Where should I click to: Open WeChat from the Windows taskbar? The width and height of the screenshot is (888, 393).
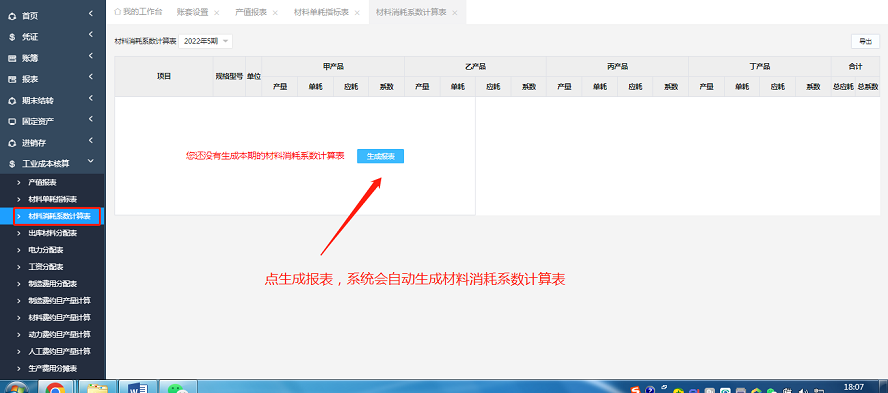[x=178, y=387]
